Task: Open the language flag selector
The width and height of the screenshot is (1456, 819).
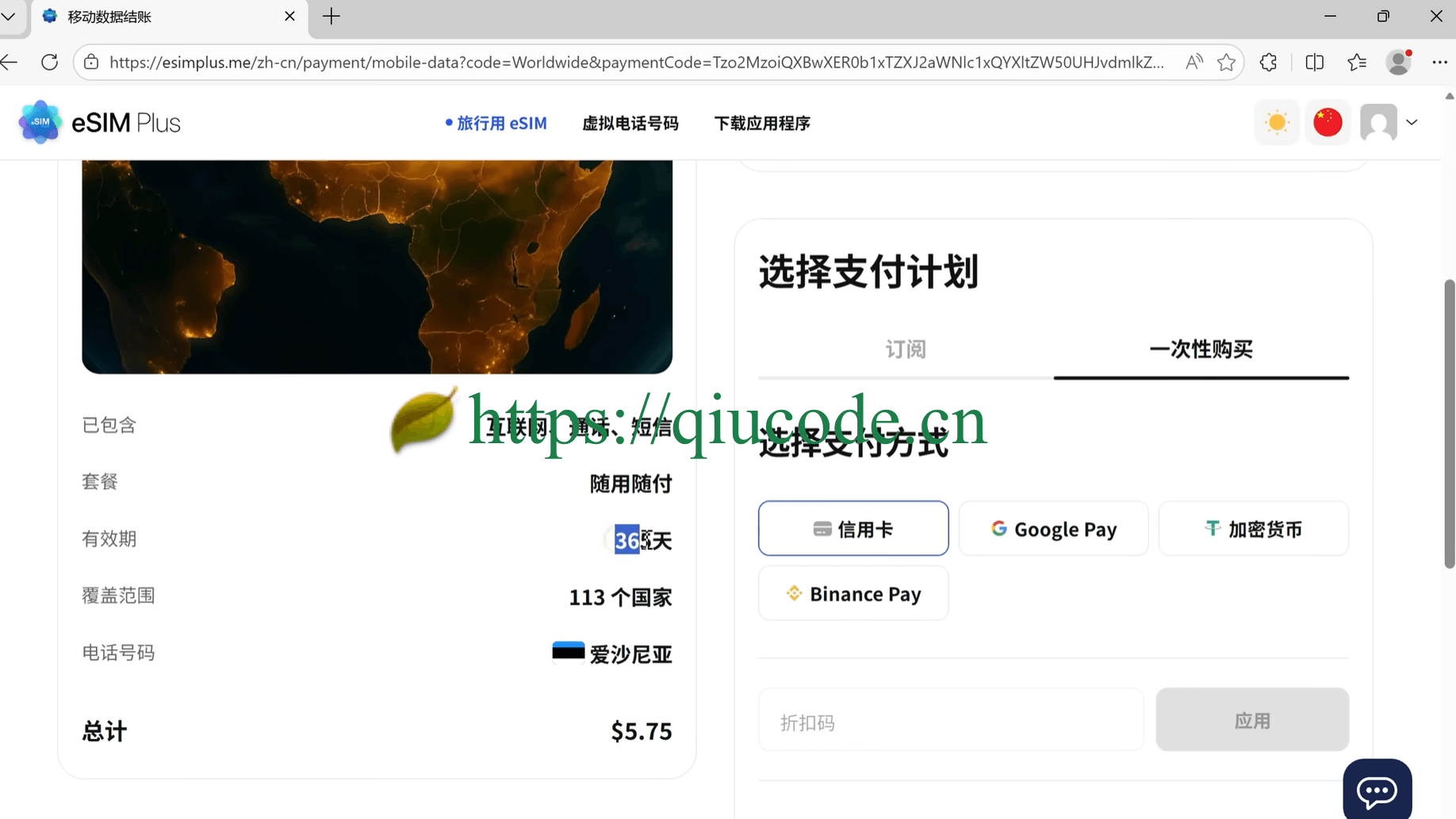Action: click(x=1328, y=122)
